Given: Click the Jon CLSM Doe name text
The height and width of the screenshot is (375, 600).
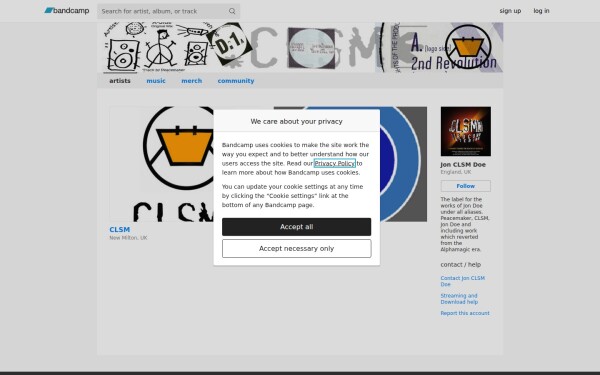Looking at the screenshot, I should (x=463, y=165).
